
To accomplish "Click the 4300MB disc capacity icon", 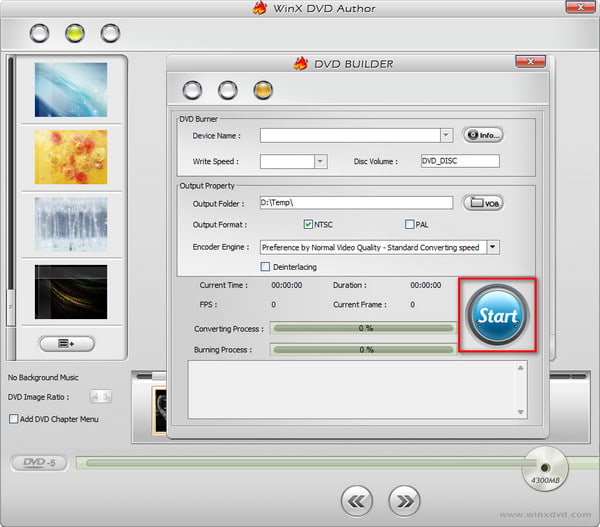I will pos(545,469).
